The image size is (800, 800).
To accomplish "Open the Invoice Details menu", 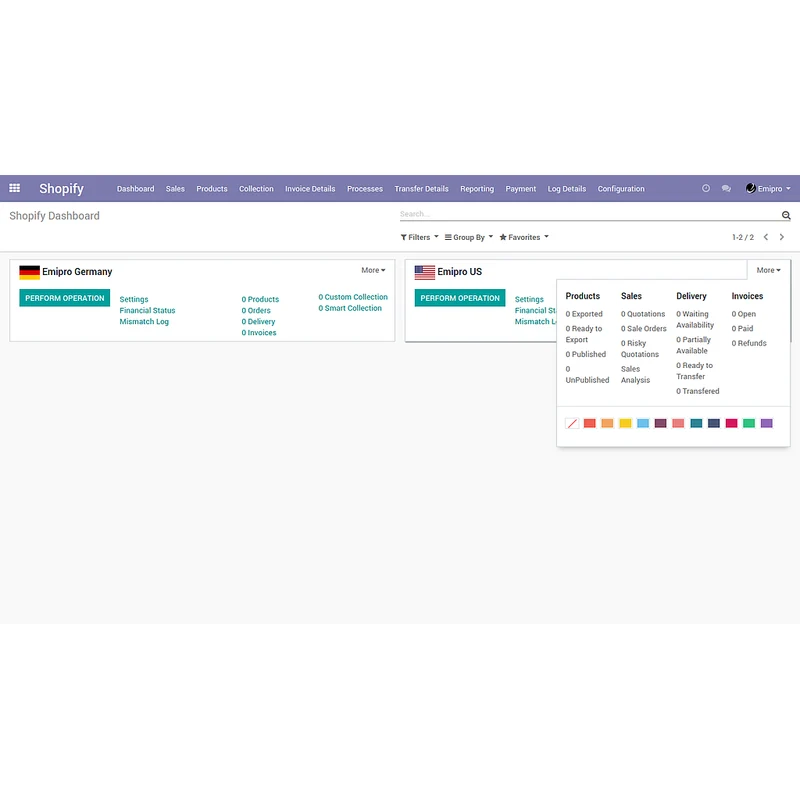I will tap(310, 189).
